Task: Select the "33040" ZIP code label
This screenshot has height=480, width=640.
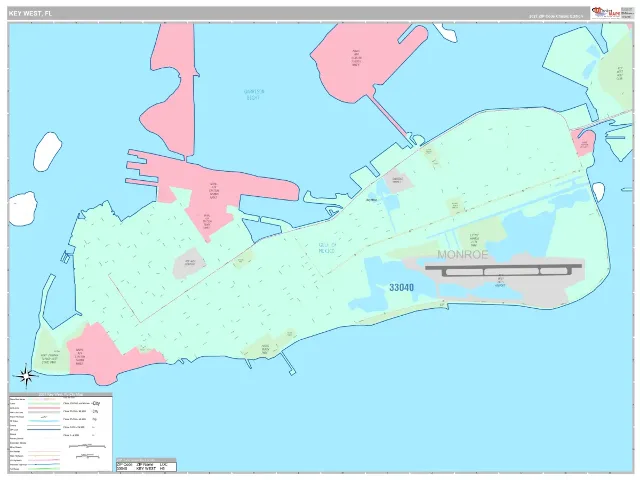Action: [x=401, y=287]
